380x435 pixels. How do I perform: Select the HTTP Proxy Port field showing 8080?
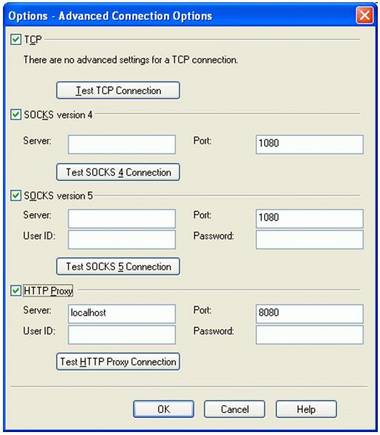[x=310, y=314]
